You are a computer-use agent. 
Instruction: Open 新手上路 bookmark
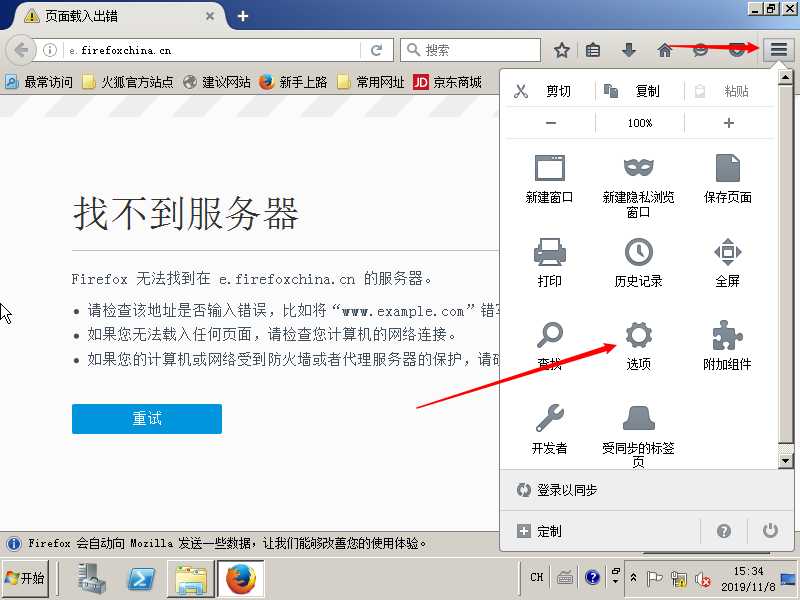[293, 82]
